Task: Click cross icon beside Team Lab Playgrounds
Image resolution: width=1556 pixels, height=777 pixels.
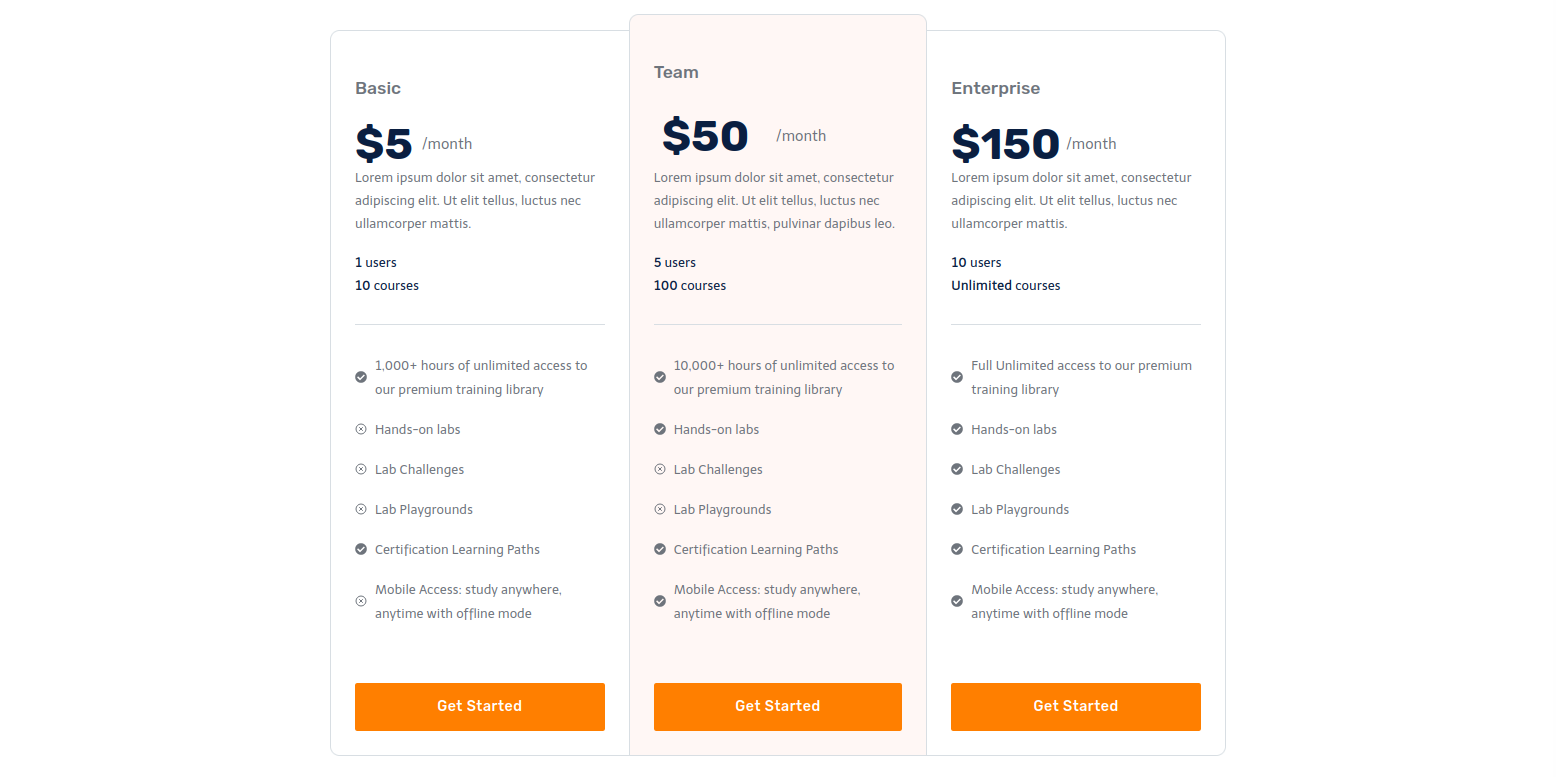Action: click(660, 509)
